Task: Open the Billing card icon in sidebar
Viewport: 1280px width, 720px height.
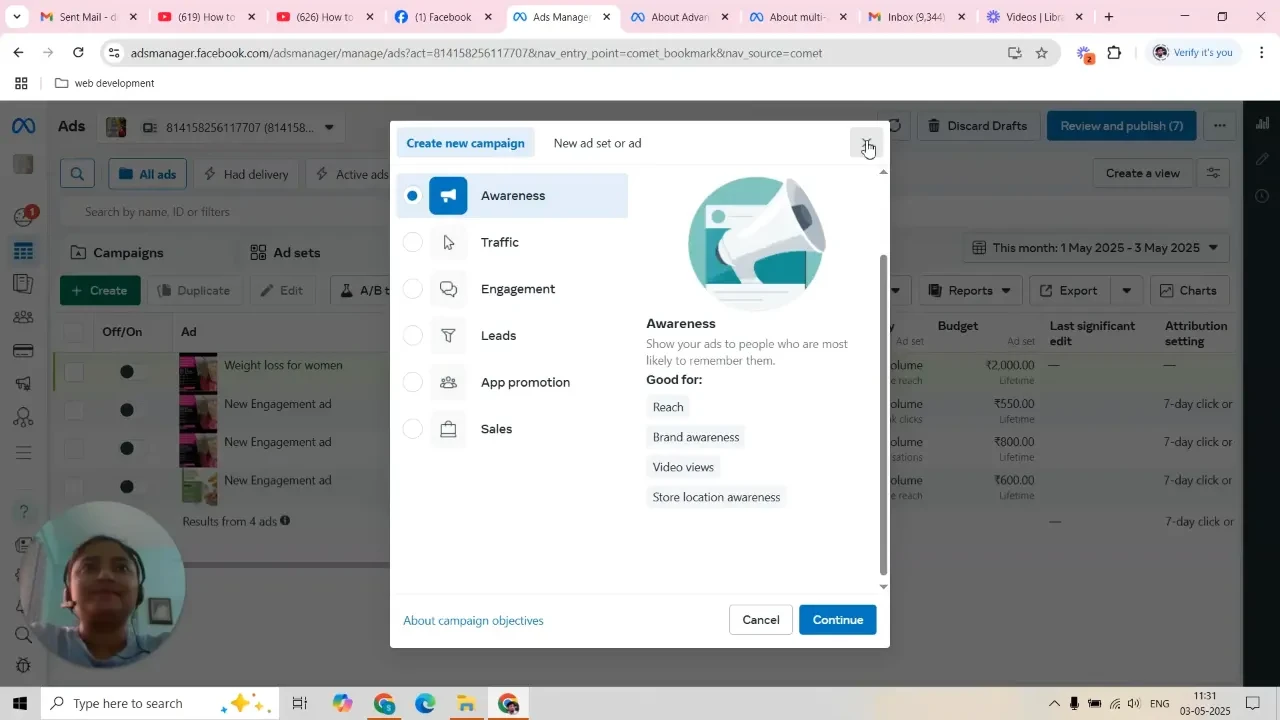Action: pyautogui.click(x=23, y=351)
